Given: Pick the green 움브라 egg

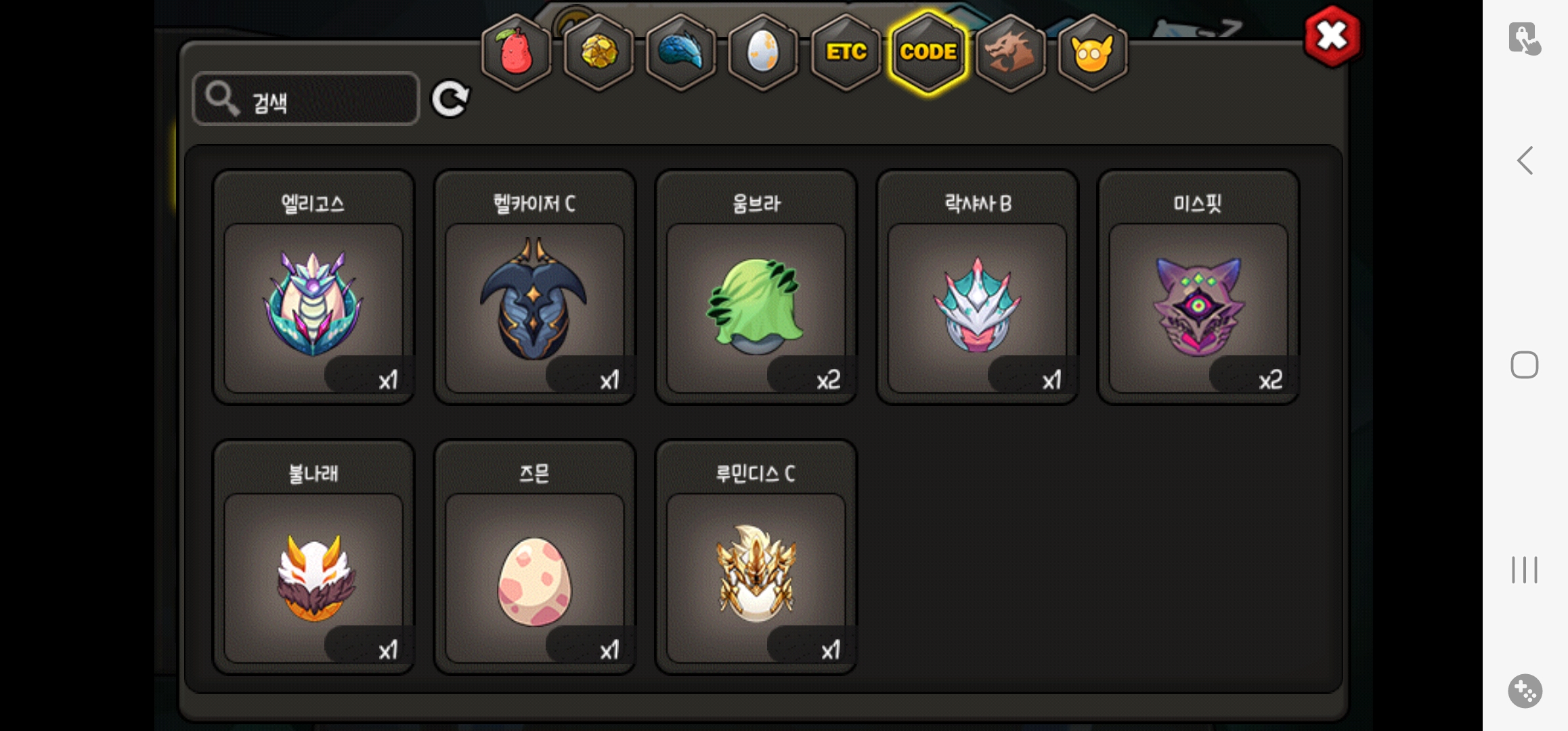Looking at the screenshot, I should 756,287.
